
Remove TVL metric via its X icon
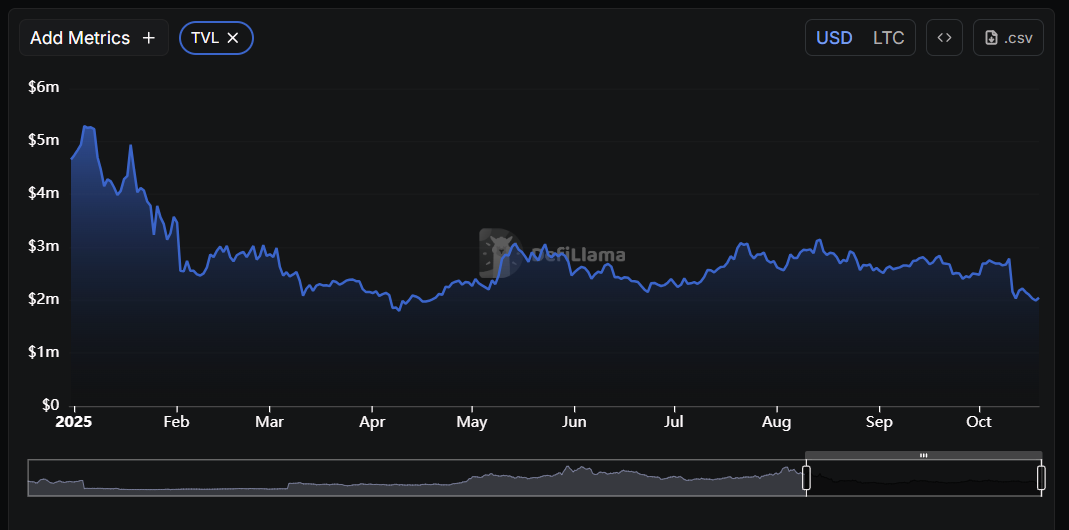point(232,38)
